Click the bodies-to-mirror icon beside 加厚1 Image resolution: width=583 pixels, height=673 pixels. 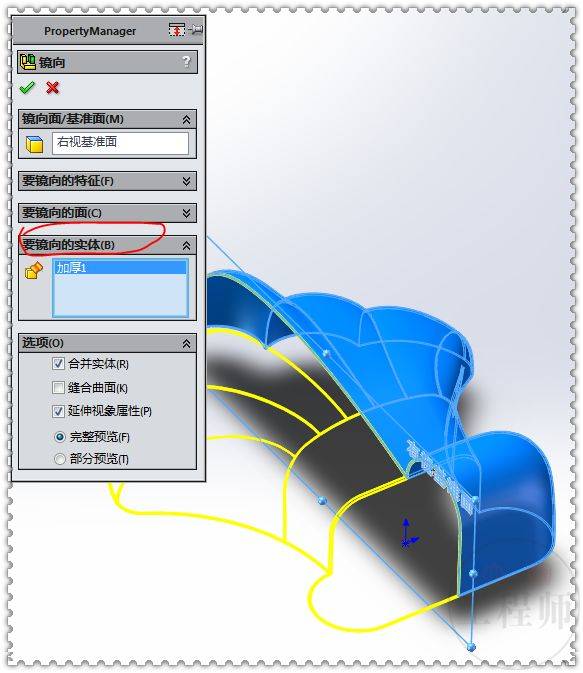pyautogui.click(x=34, y=270)
